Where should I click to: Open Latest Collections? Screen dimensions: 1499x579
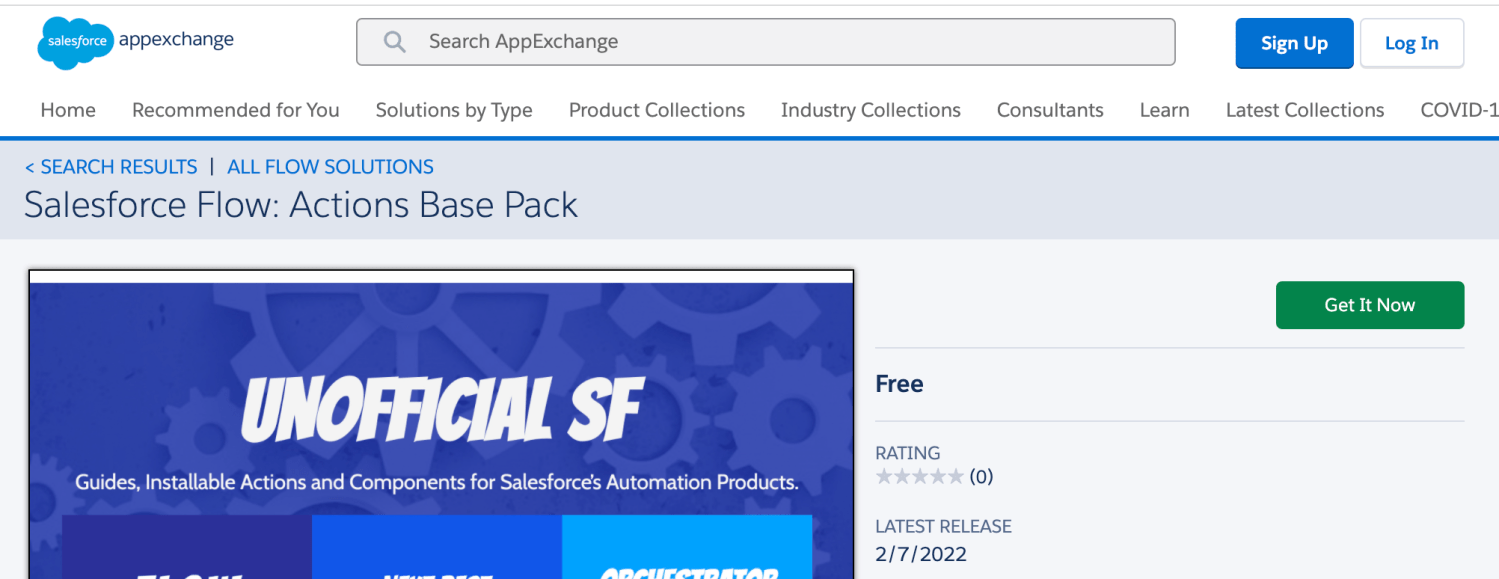1305,110
